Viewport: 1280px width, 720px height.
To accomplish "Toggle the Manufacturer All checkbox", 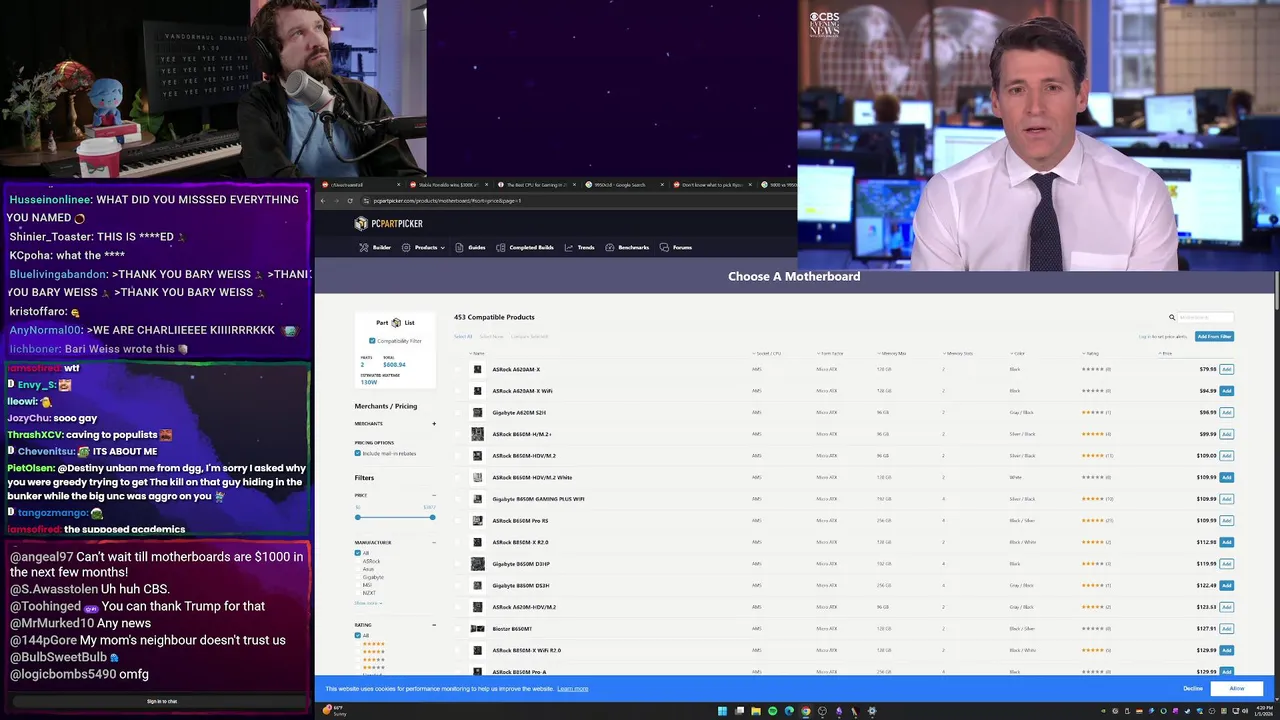I will click(358, 553).
